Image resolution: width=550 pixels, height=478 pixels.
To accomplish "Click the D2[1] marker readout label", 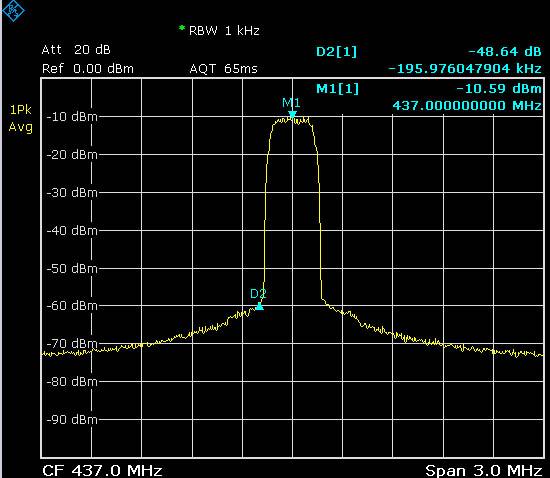I will click(336, 52).
